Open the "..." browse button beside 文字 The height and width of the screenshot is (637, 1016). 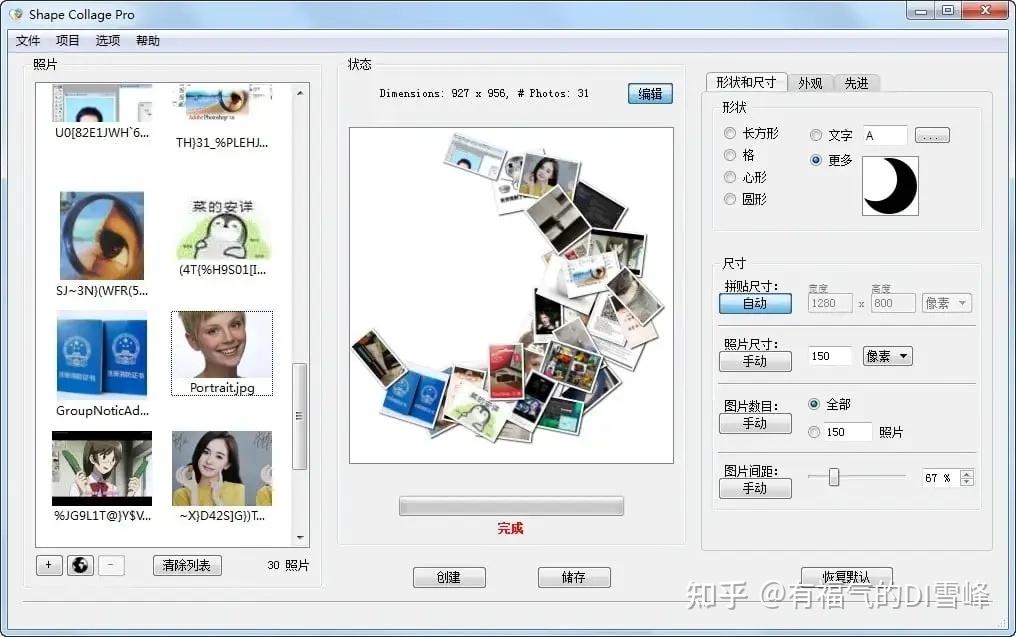tap(931, 134)
